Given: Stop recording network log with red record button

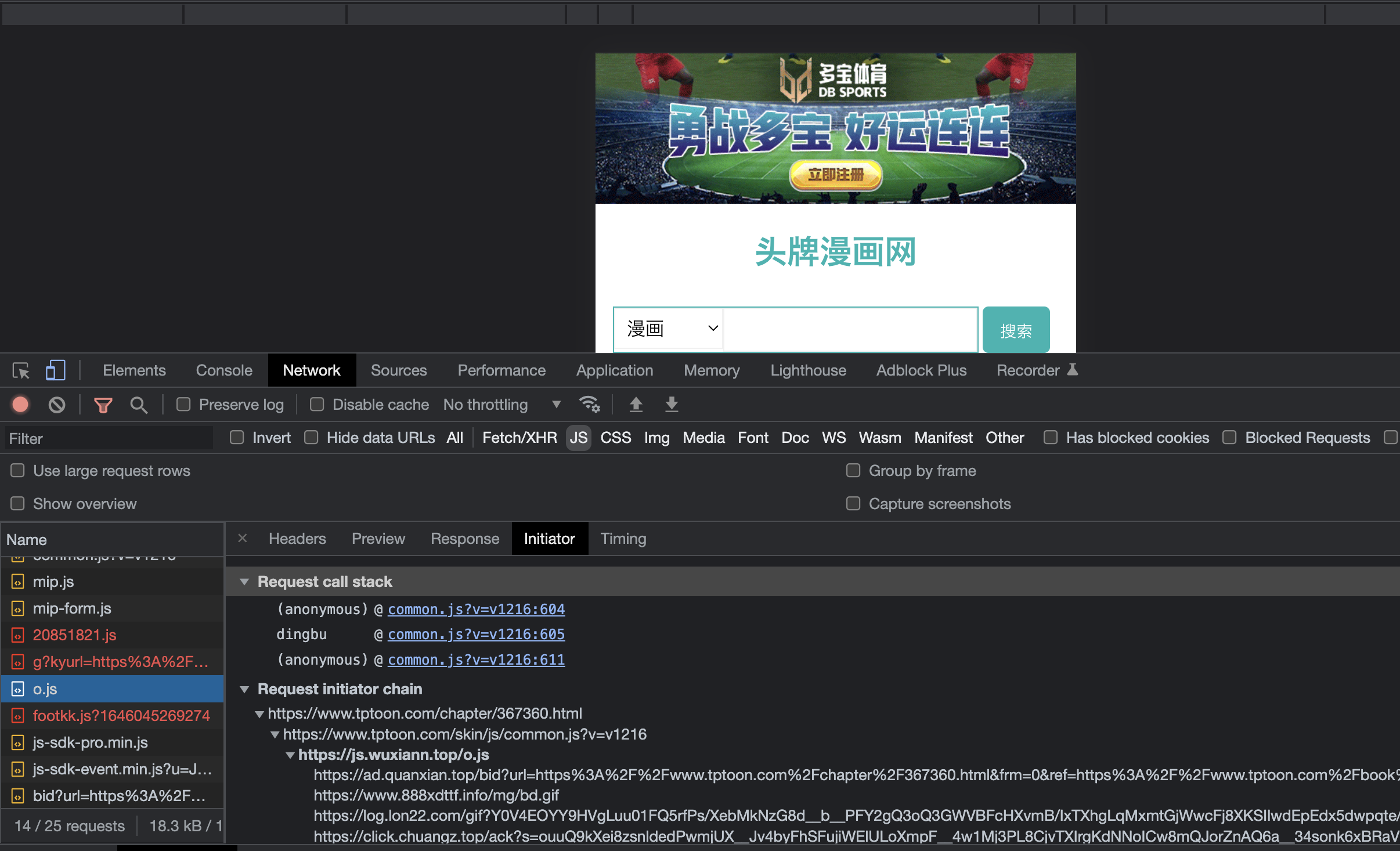Looking at the screenshot, I should point(20,404).
